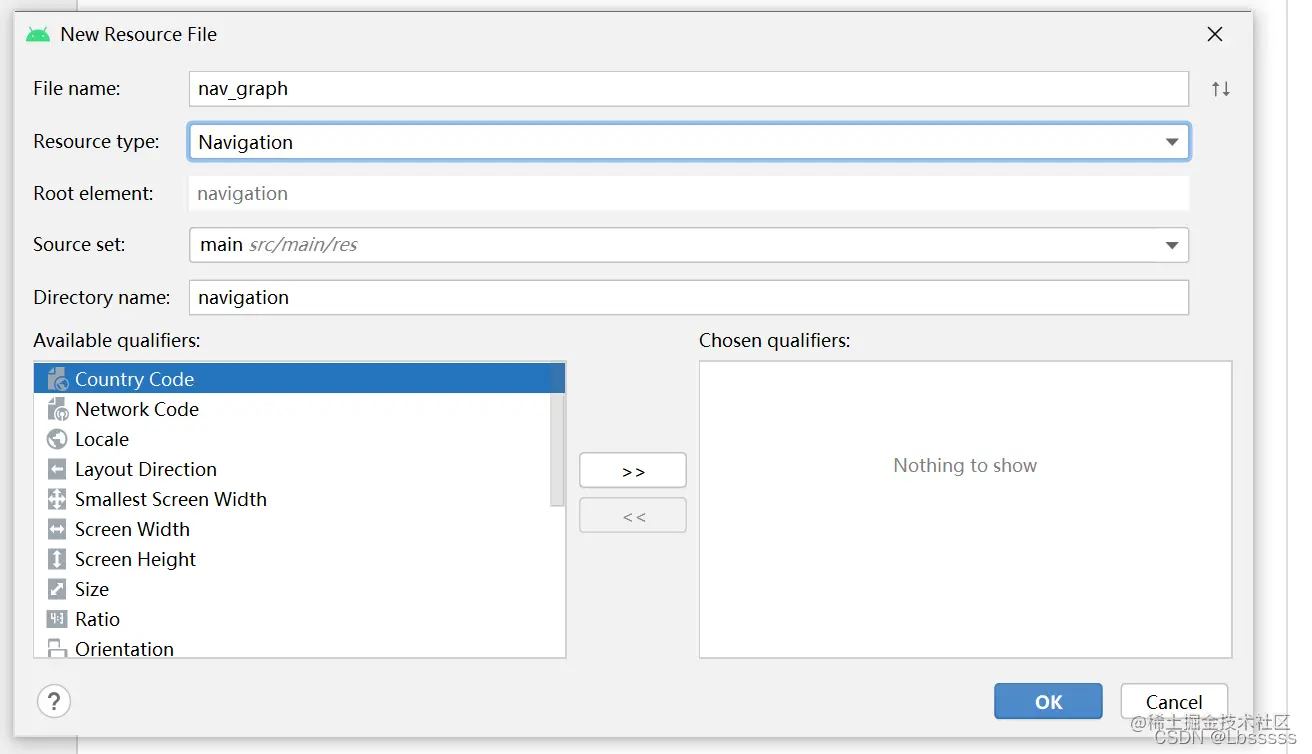Select Smallest Screen Width qualifier
1312x754 pixels.
click(292, 499)
